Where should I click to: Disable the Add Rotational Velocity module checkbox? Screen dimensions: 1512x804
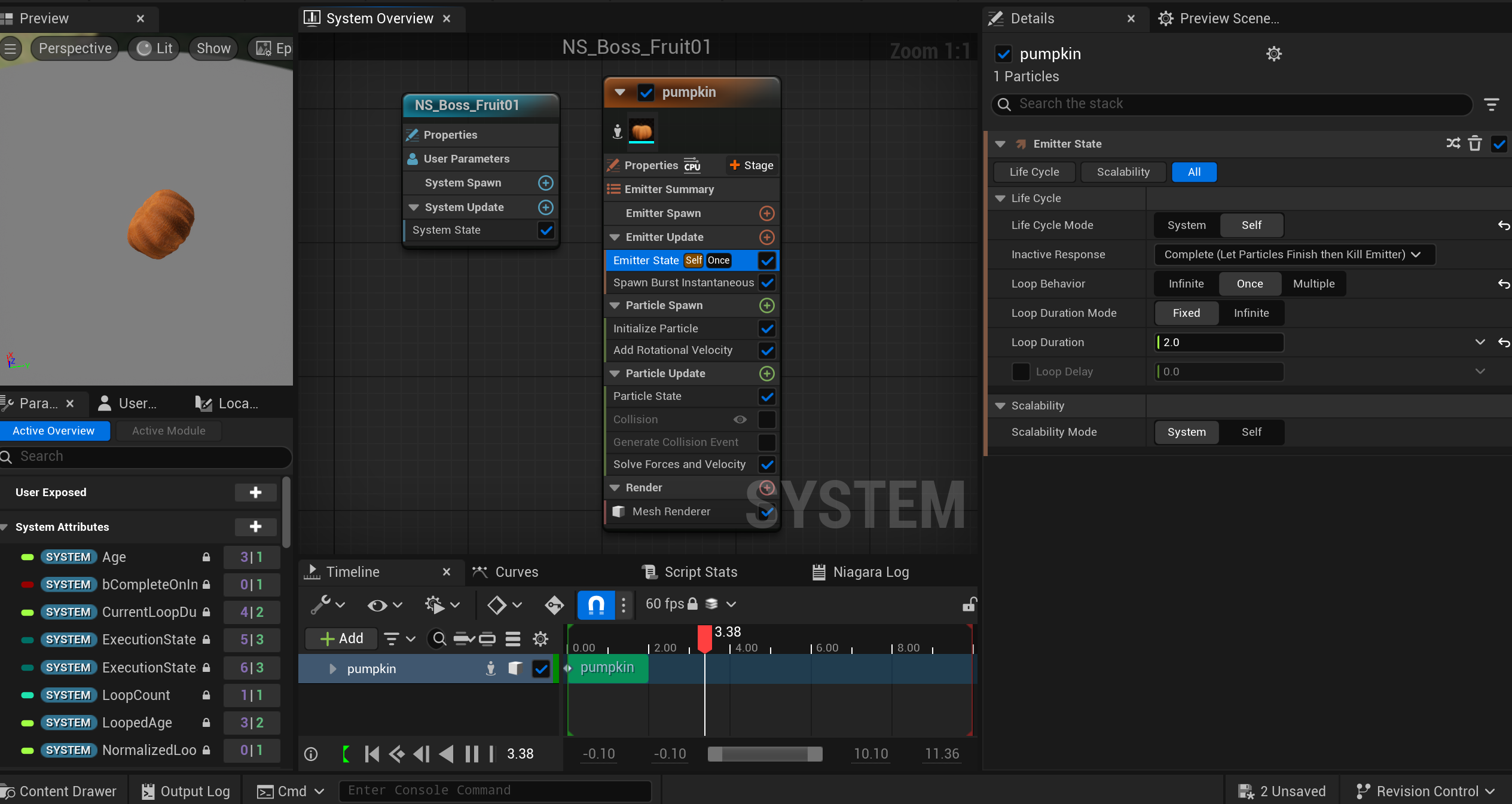[766, 350]
